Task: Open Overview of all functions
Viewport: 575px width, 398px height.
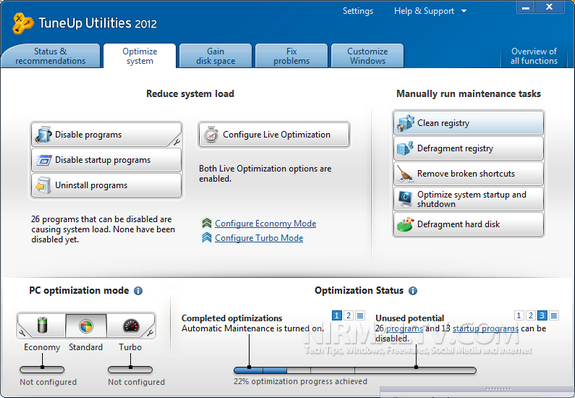Action: pos(534,56)
